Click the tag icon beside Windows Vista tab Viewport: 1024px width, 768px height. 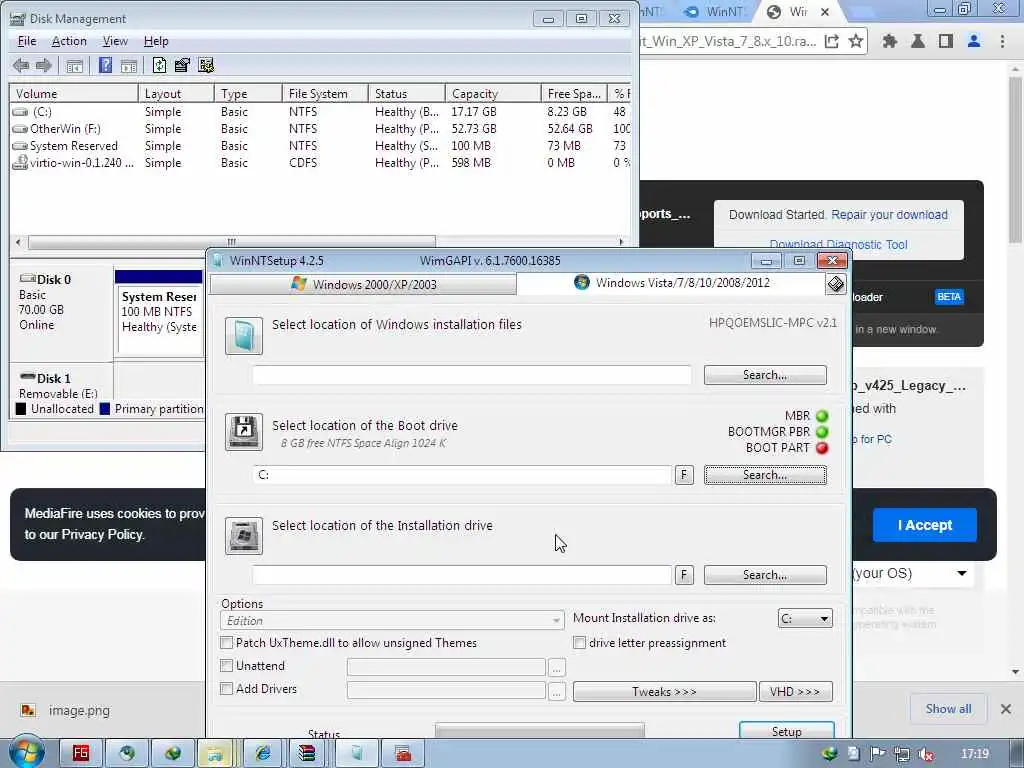tap(836, 284)
